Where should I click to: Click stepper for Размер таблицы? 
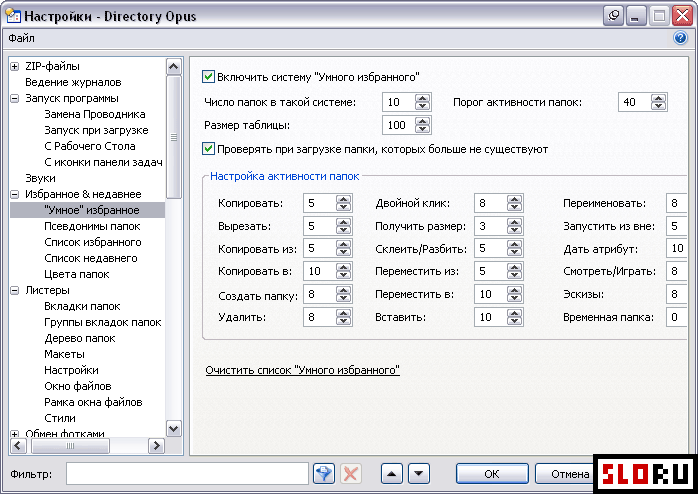(422, 125)
